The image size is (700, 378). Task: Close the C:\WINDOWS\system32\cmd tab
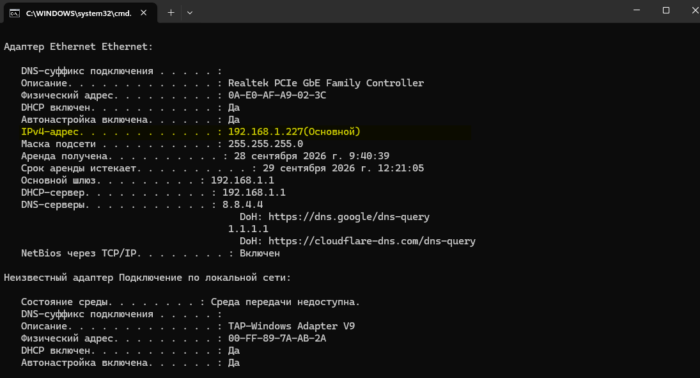(143, 13)
